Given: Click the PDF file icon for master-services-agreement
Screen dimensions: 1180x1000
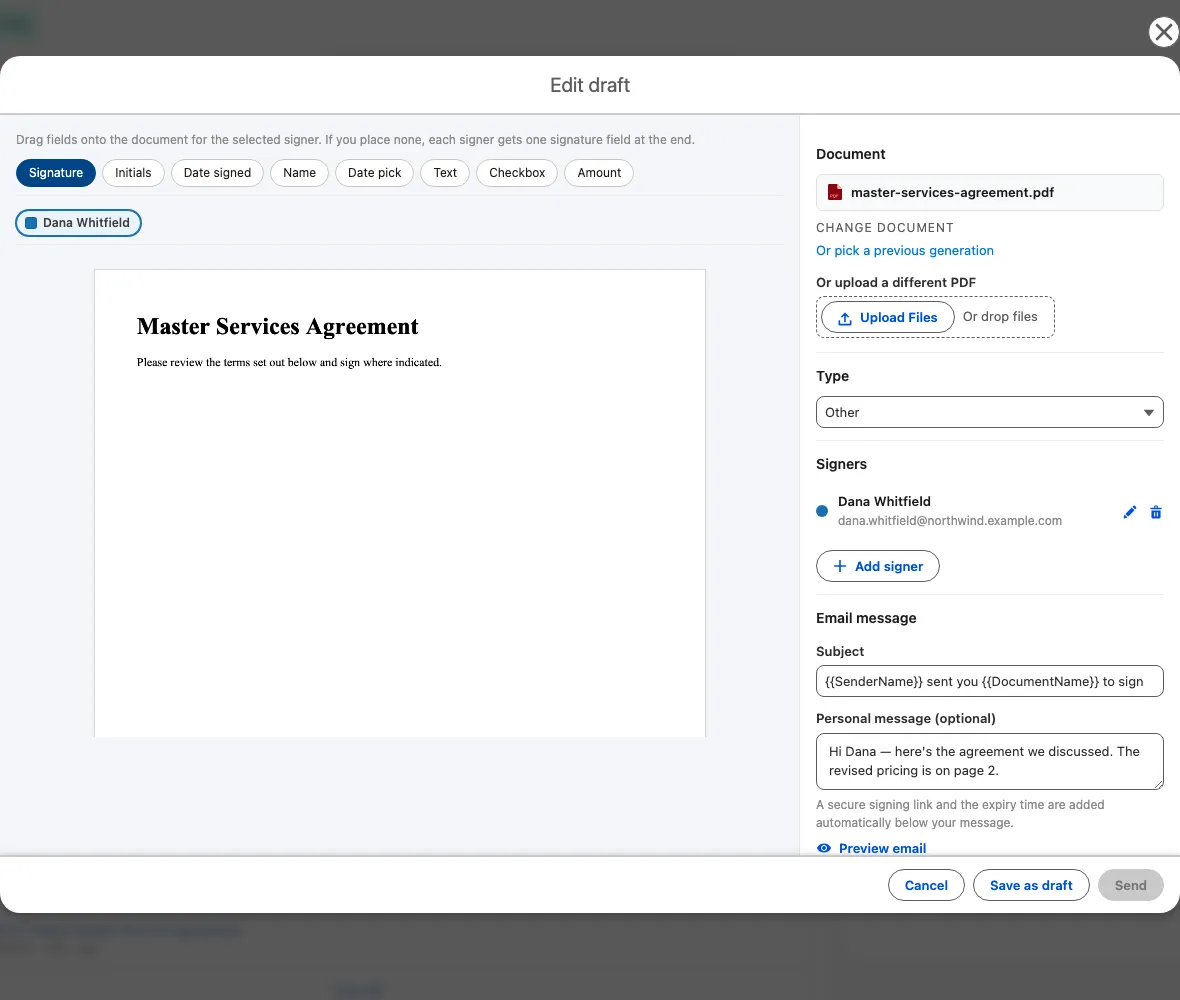Looking at the screenshot, I should click(x=835, y=193).
